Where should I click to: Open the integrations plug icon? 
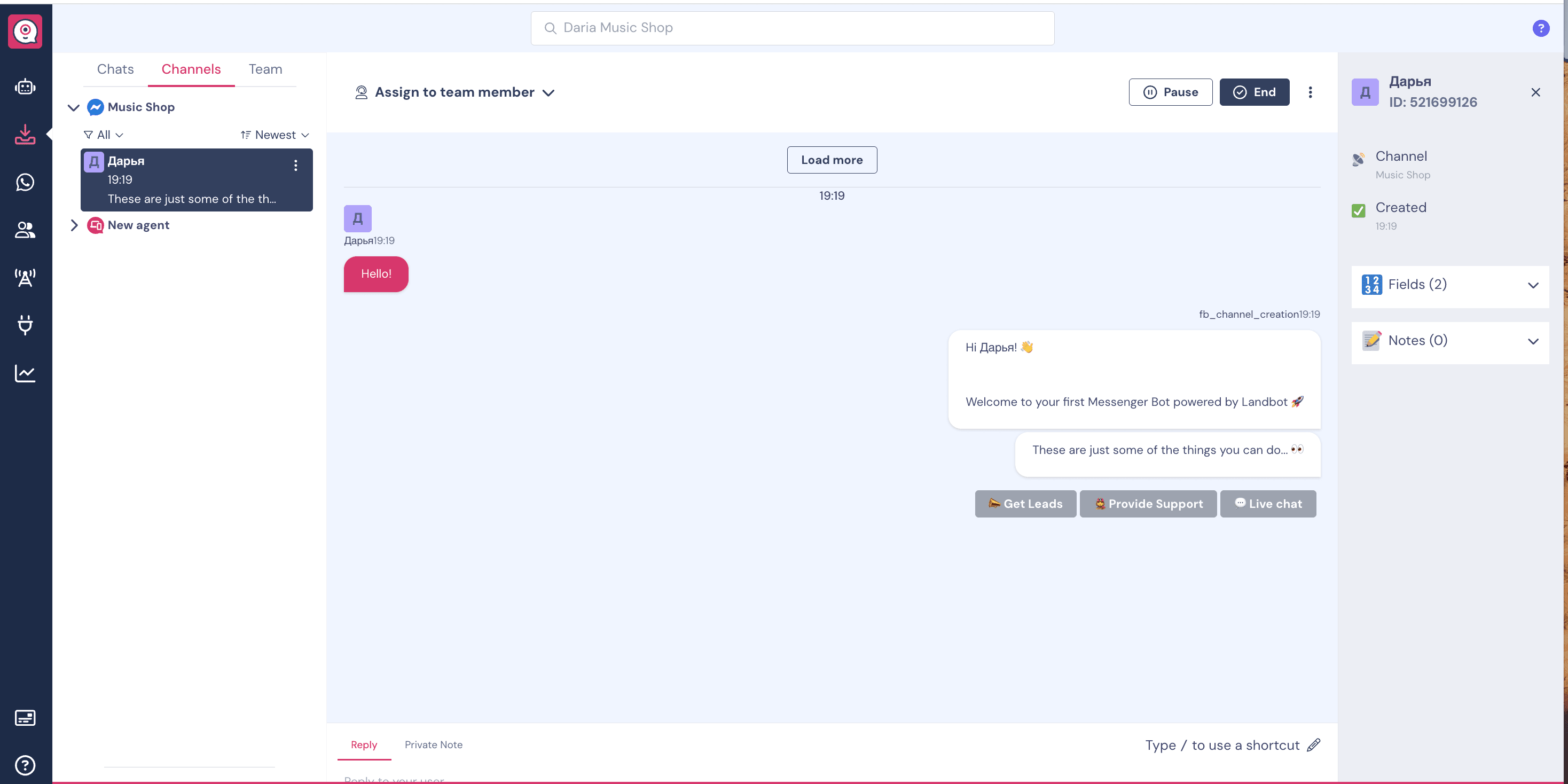pos(25,325)
